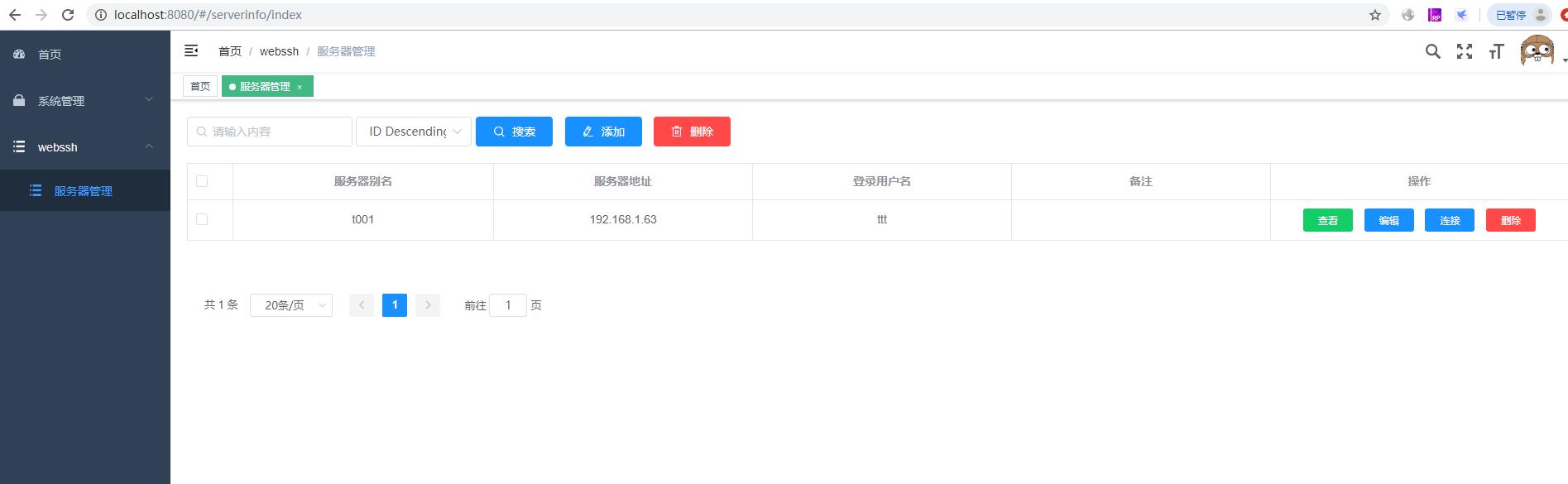
Task: Click the dashboard icon beside 首页
Action: coord(19,54)
